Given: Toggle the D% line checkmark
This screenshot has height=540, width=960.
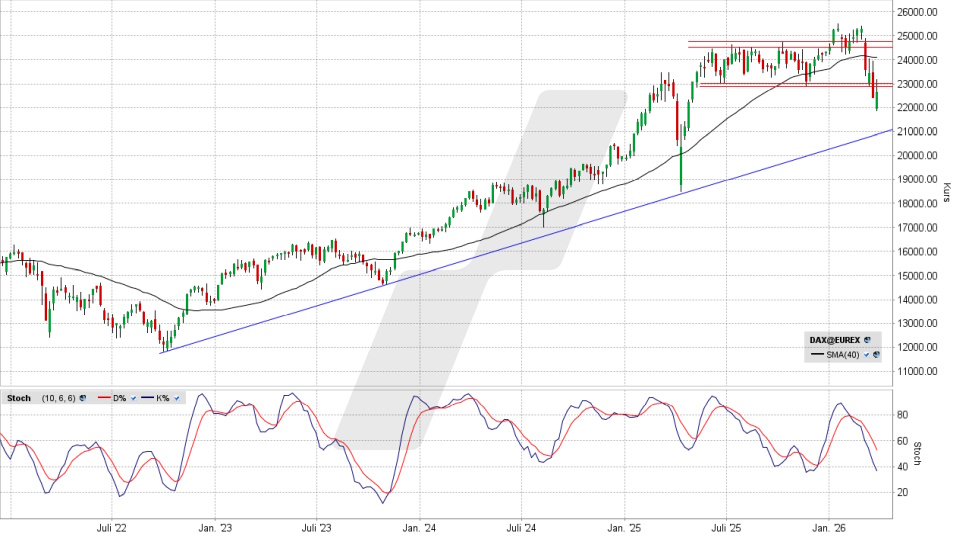Looking at the screenshot, I should click(x=133, y=398).
